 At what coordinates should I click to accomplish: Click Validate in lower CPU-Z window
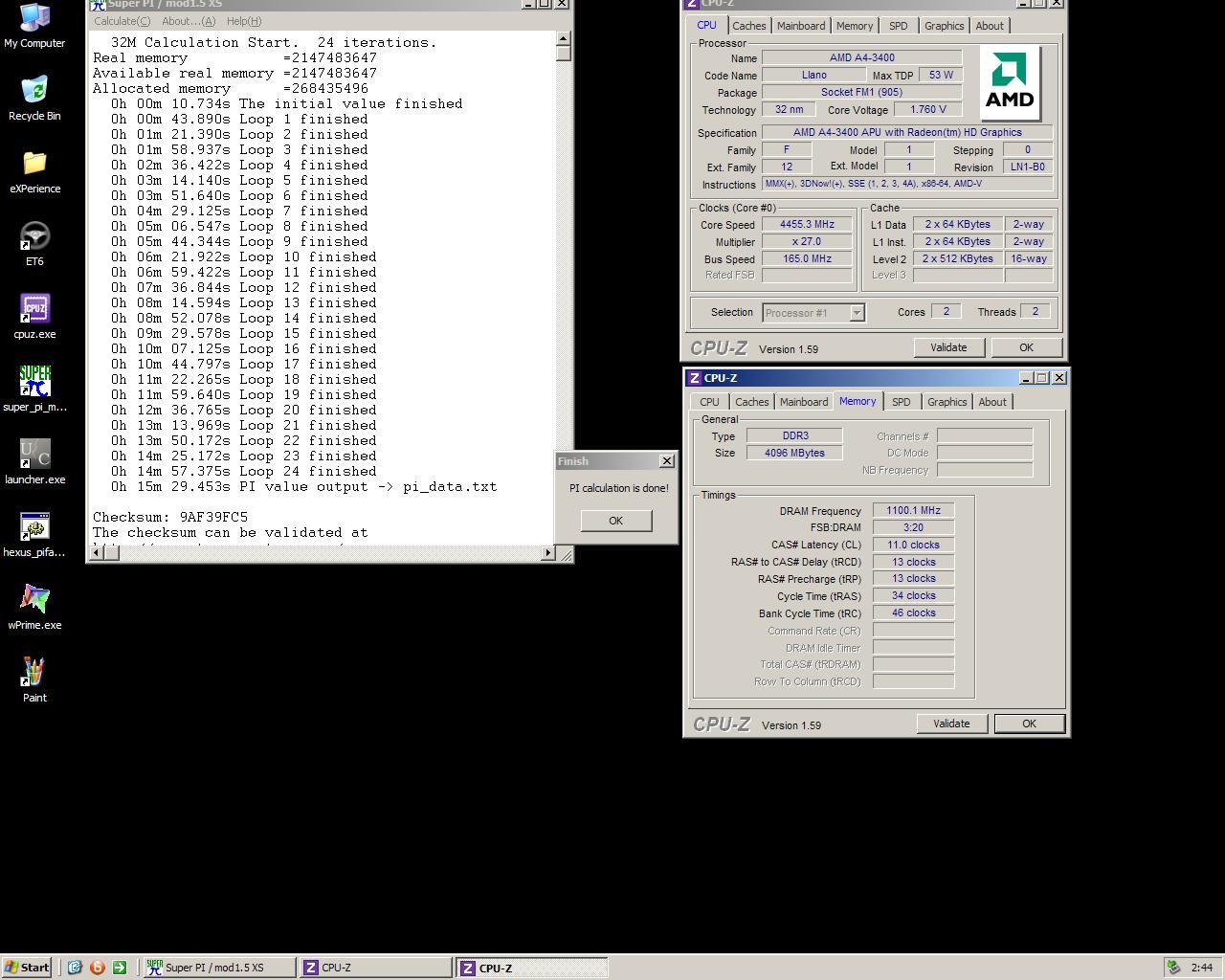[951, 724]
